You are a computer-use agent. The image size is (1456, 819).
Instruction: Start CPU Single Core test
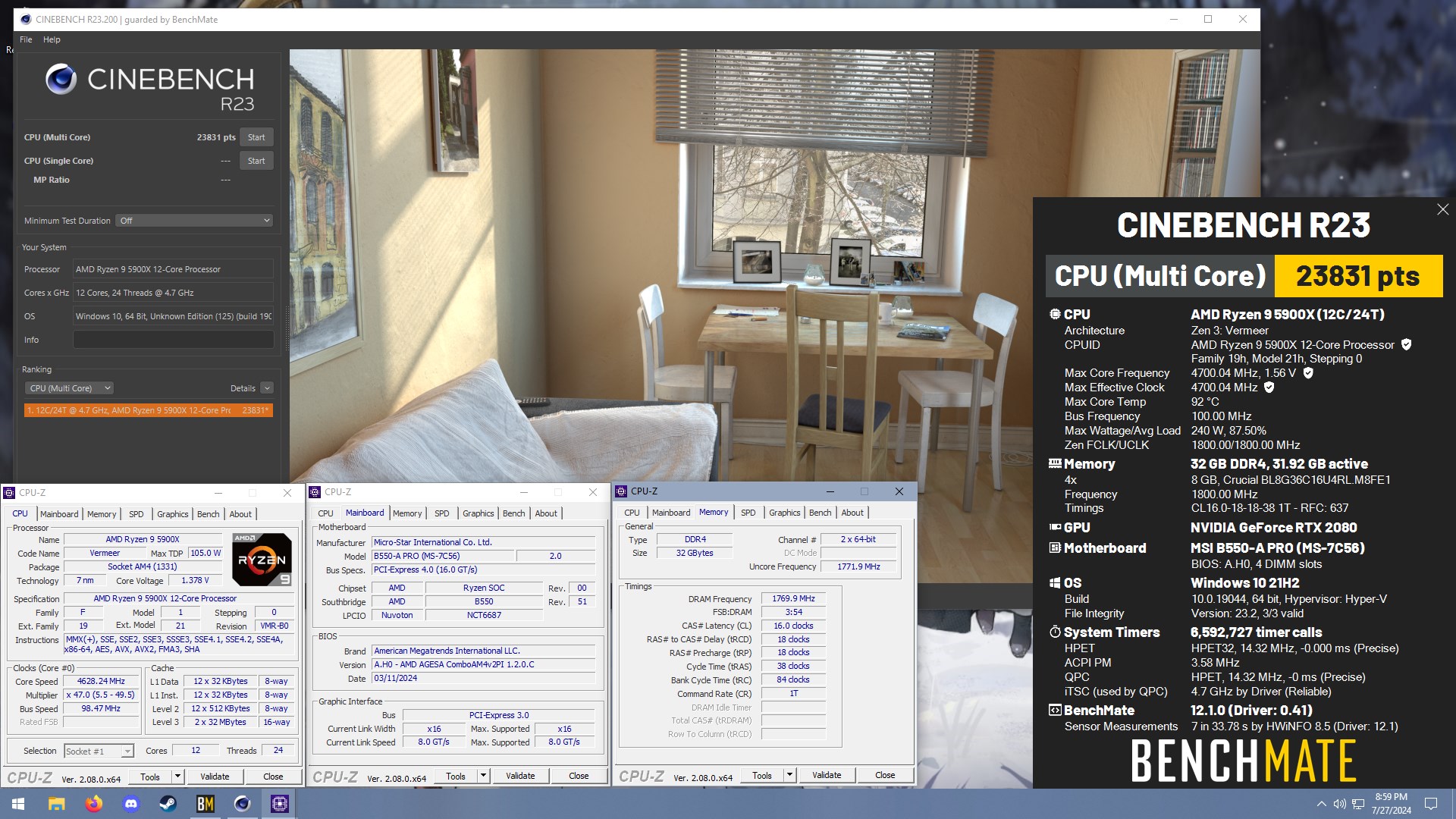256,161
